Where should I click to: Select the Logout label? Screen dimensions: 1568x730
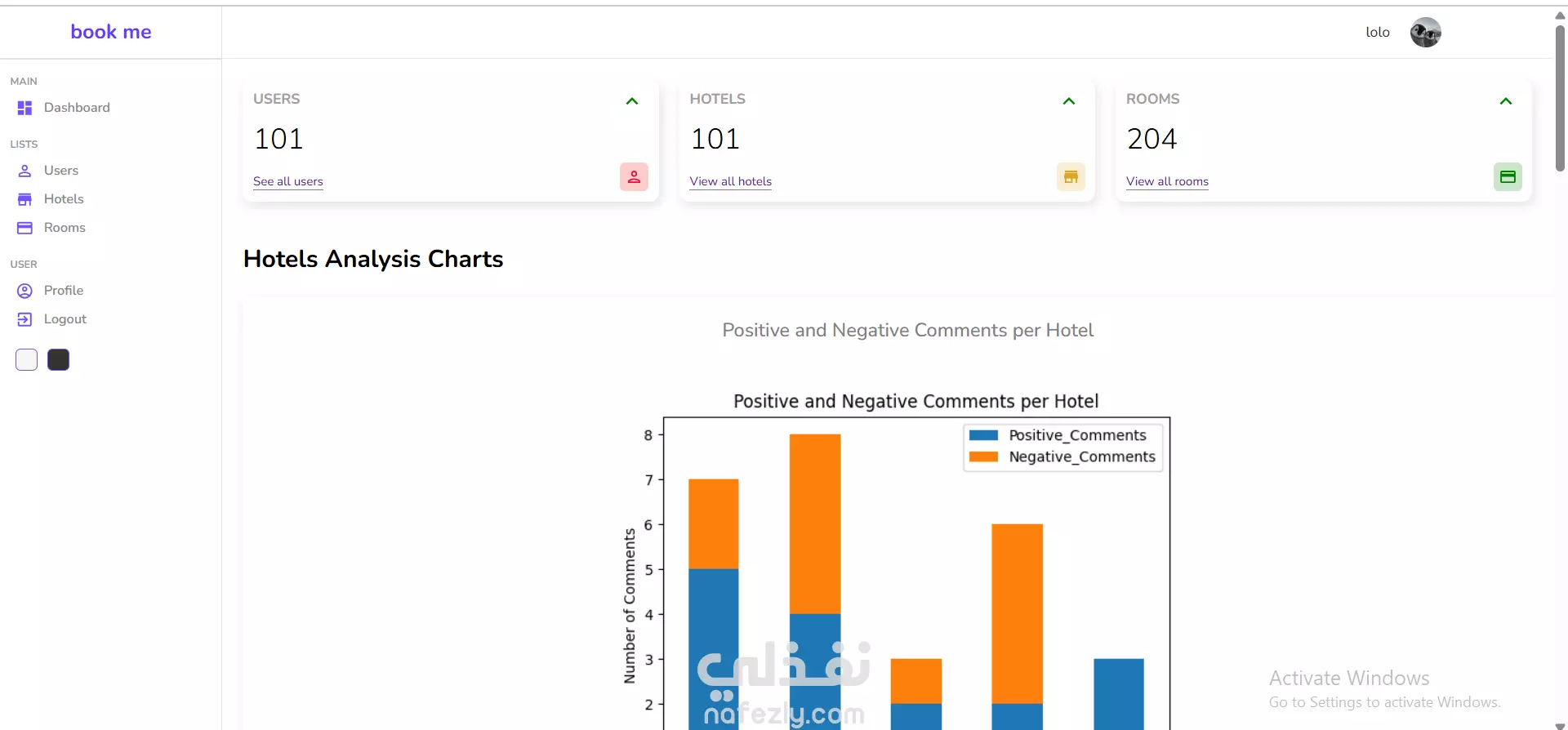tap(65, 319)
